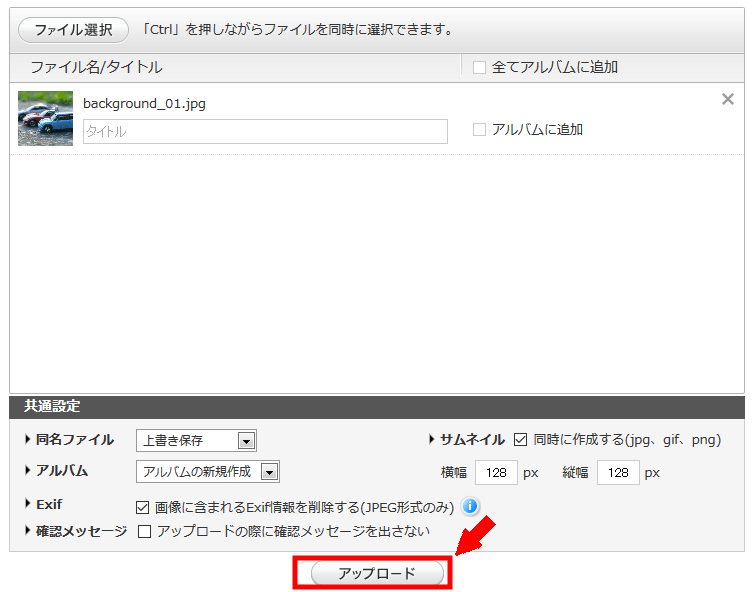Click the 同名ファイル label
Viewport: 754px width, 592px height.
(75, 440)
